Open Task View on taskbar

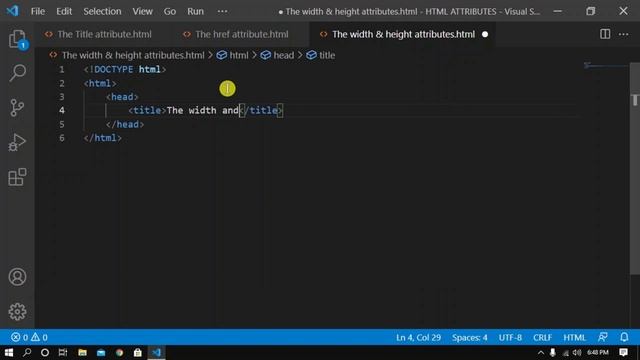click(63, 352)
